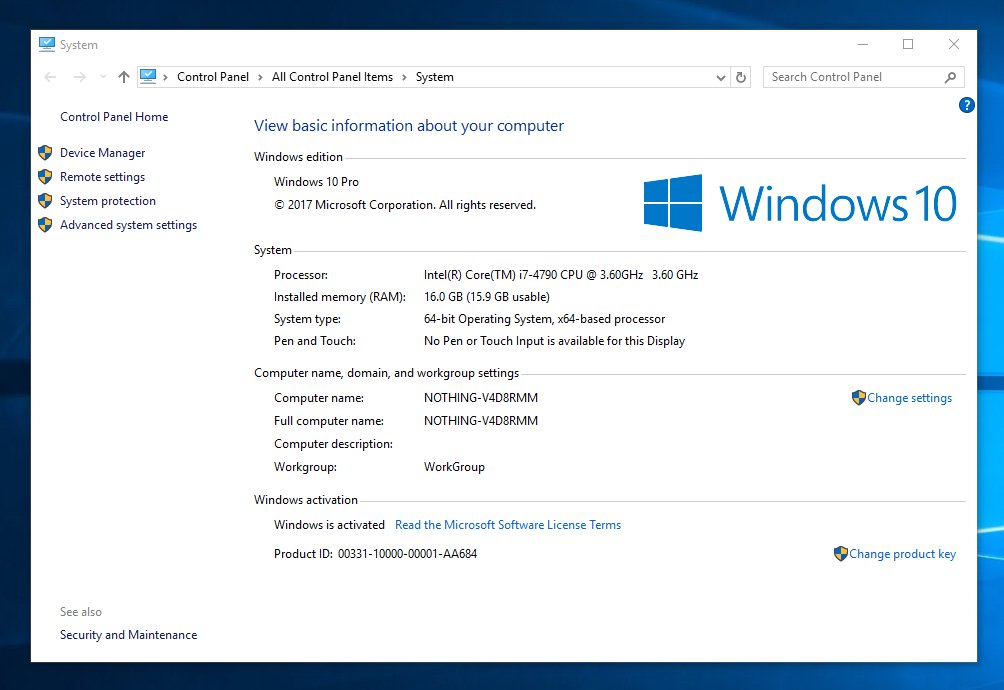Click the computer icon in the address bar
Viewport: 1004px width, 690px height.
(149, 77)
